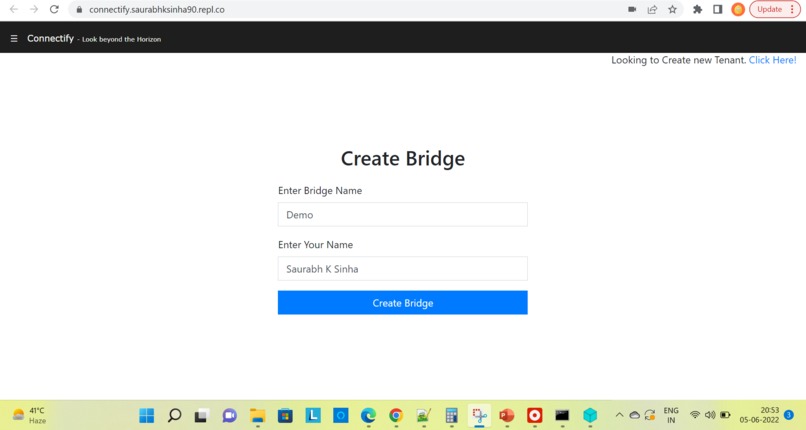Focus the Your Name input field

(x=402, y=269)
